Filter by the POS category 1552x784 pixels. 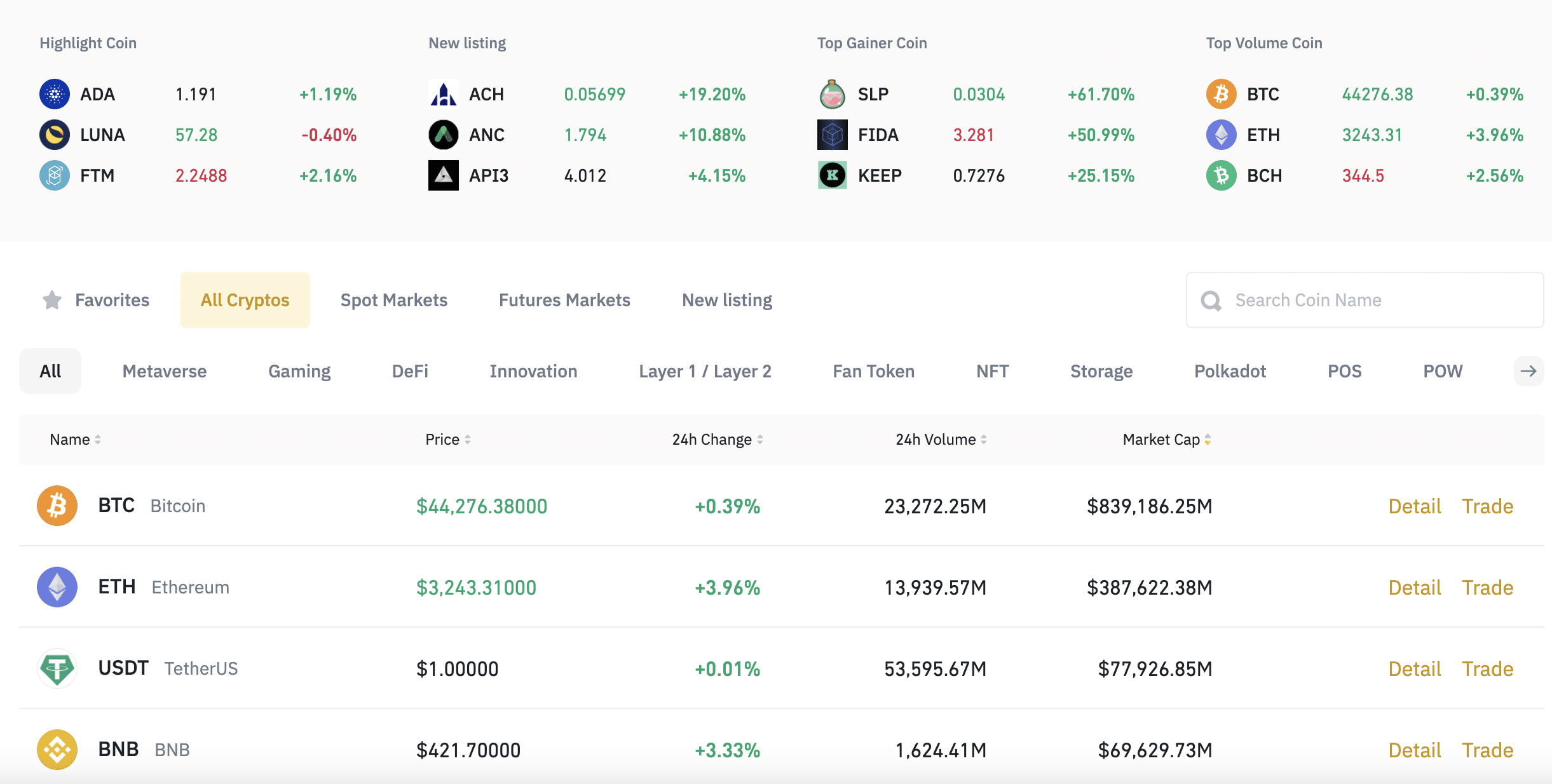click(1344, 371)
